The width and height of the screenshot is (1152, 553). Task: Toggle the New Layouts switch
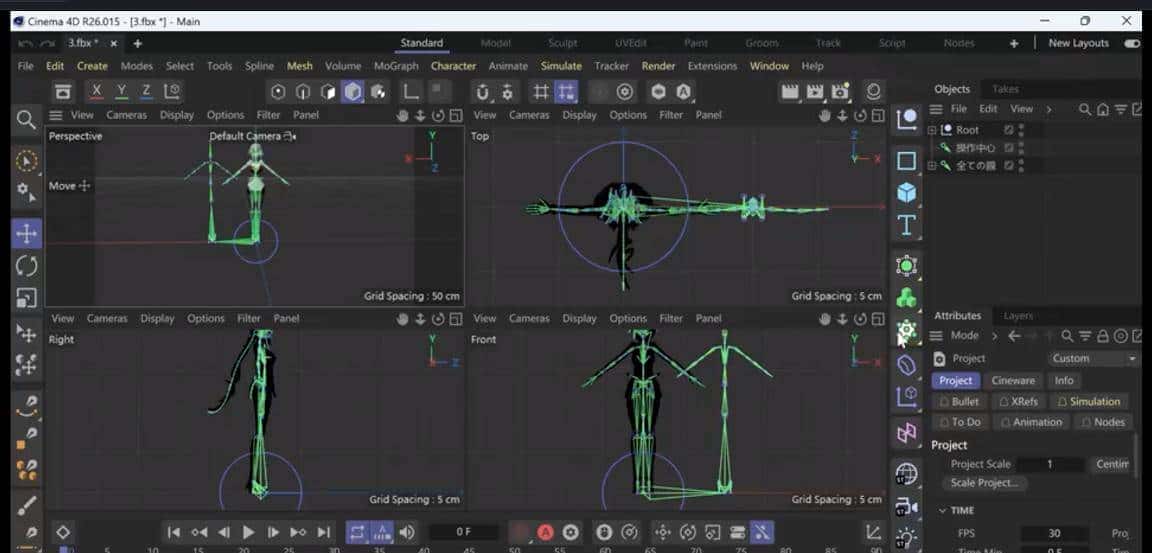tap(1132, 43)
